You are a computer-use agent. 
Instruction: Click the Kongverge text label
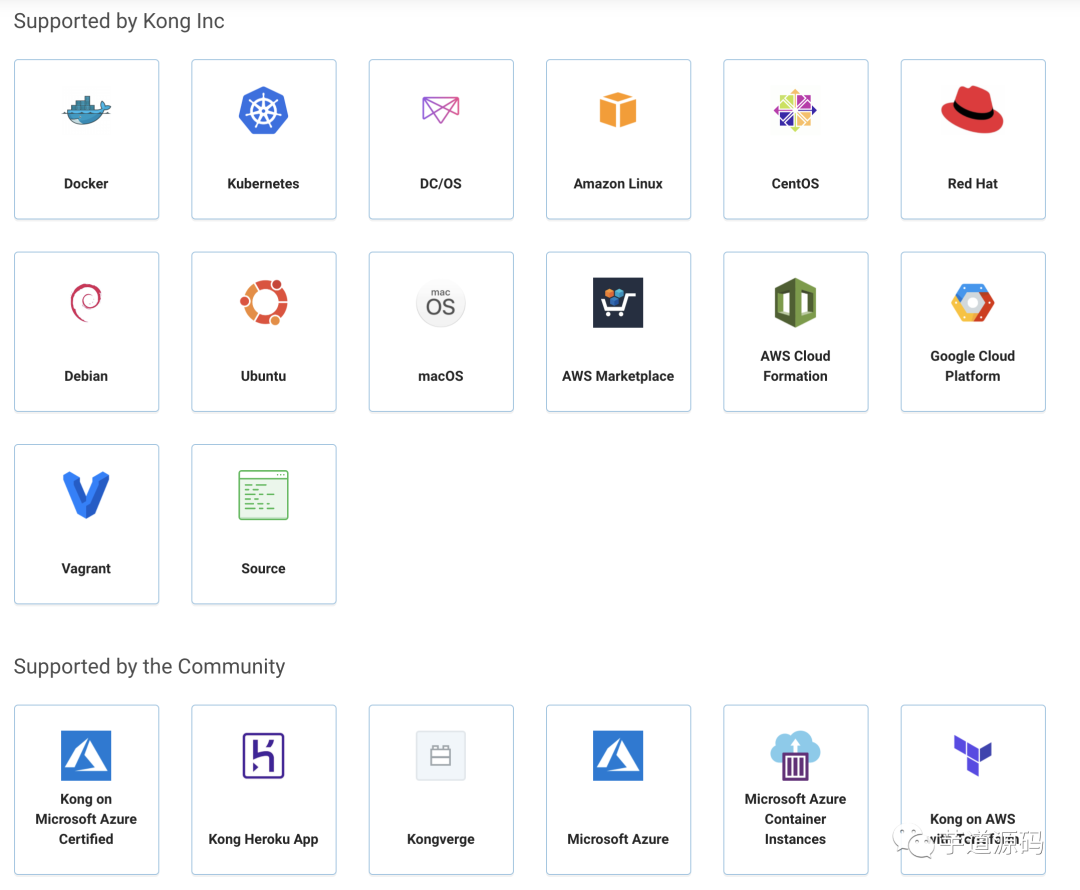441,839
